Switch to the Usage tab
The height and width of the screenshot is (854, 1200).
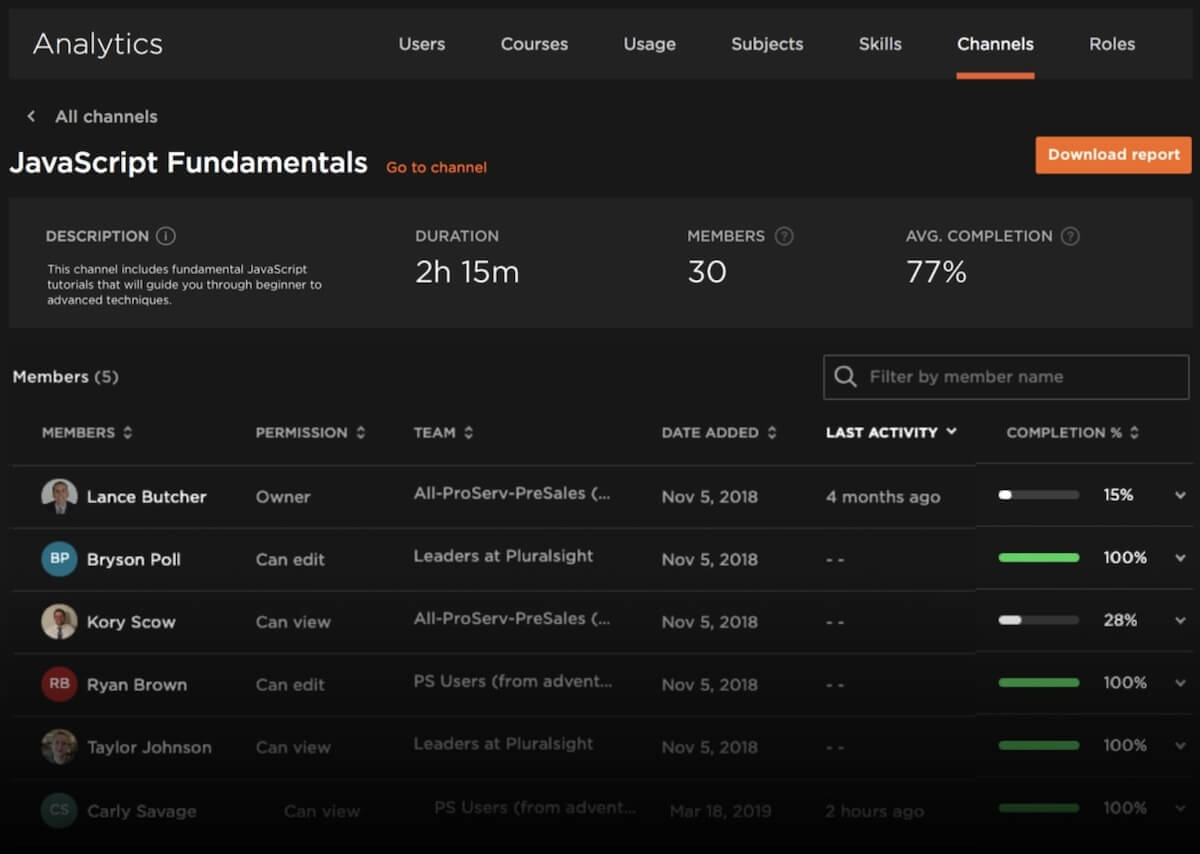649,44
